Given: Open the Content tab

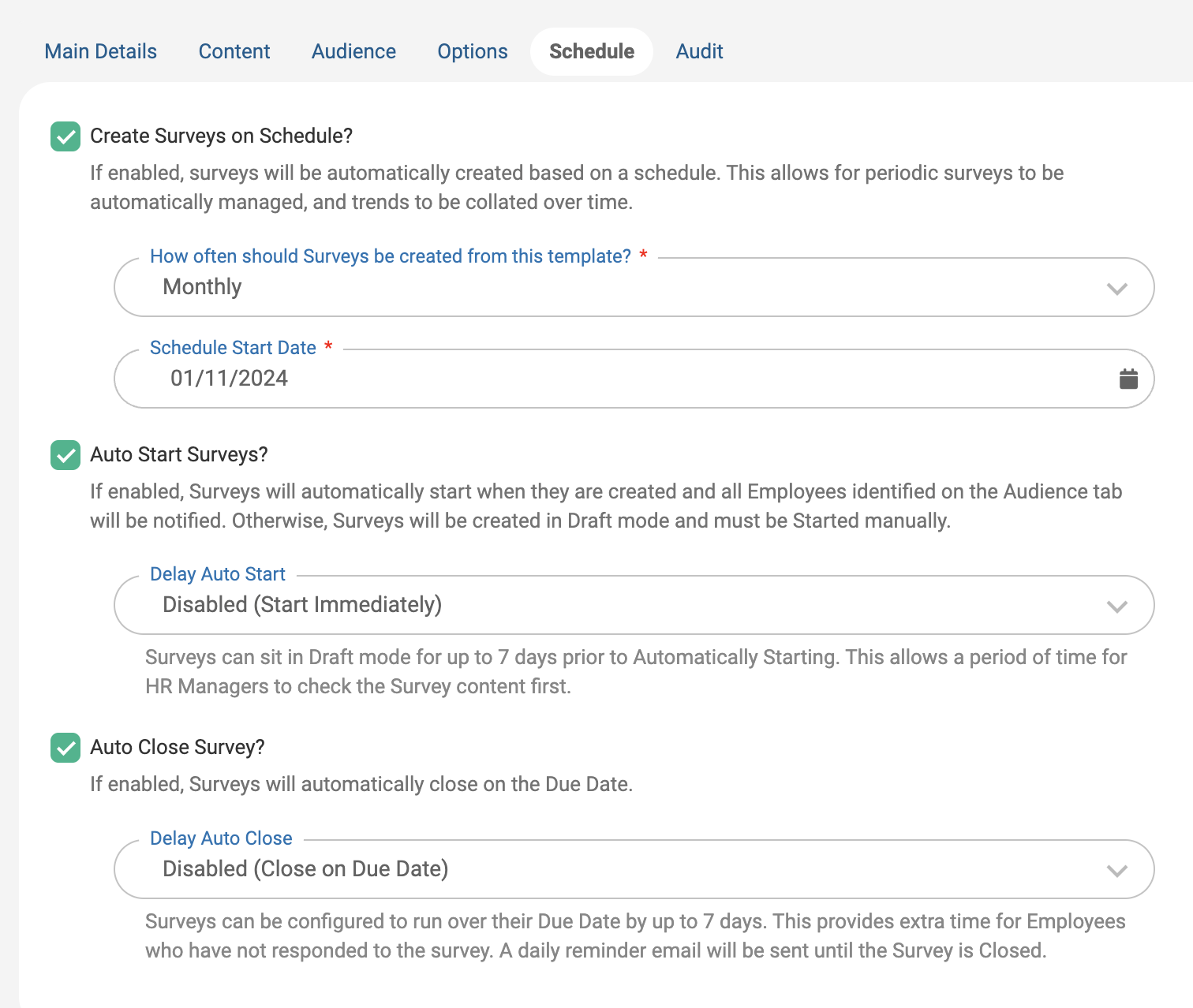Looking at the screenshot, I should coord(234,51).
